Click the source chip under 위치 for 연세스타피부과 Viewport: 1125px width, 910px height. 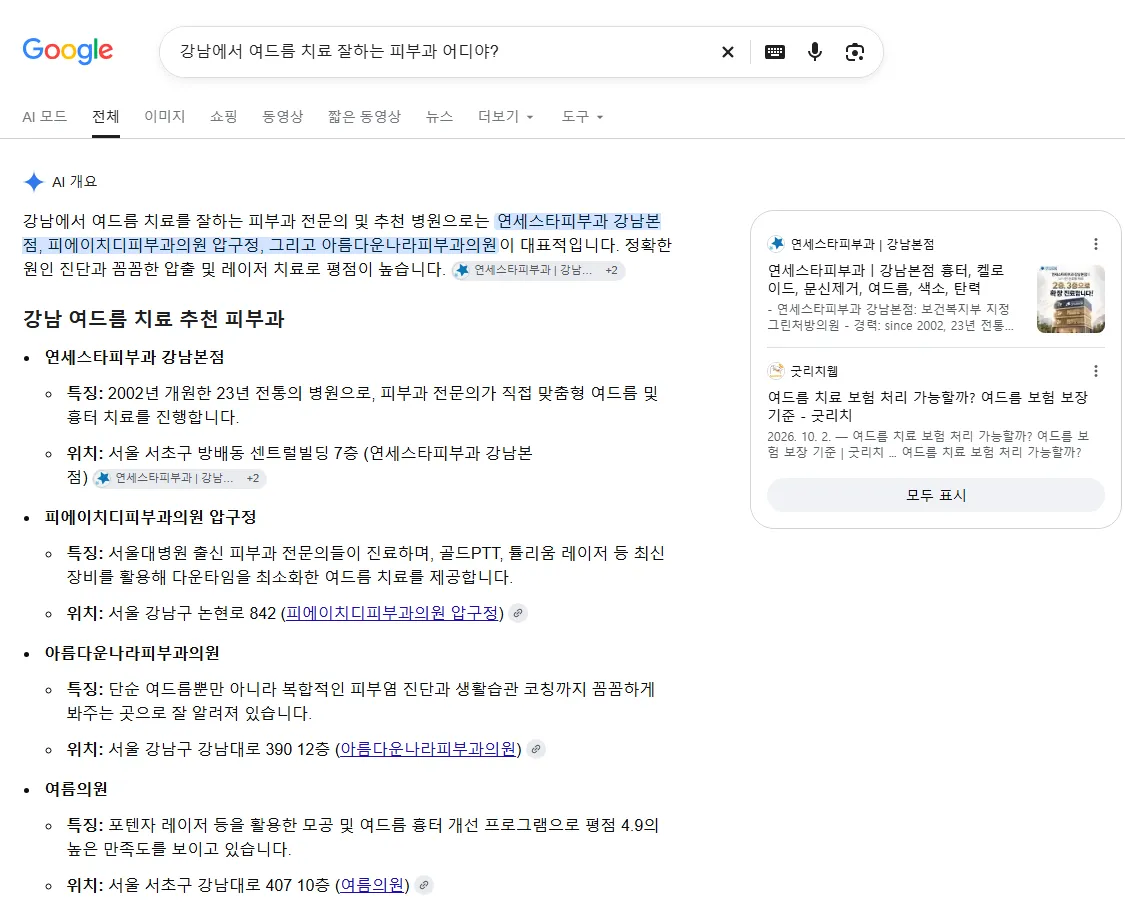[179, 478]
